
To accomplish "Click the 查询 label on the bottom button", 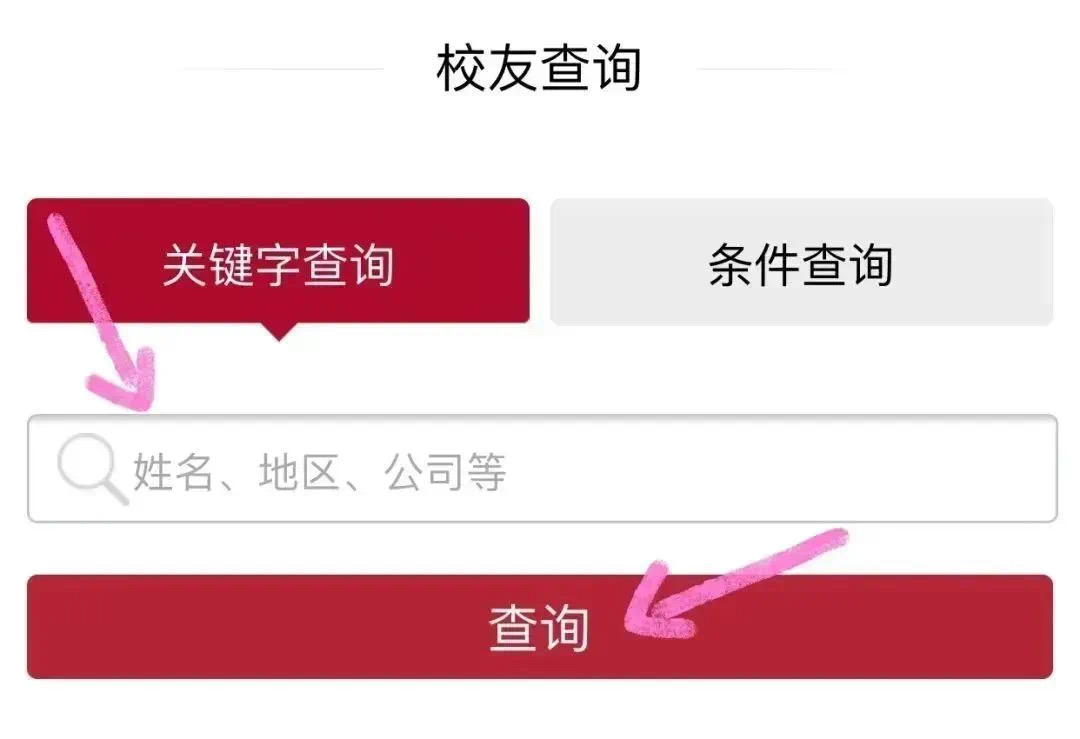I will (539, 627).
